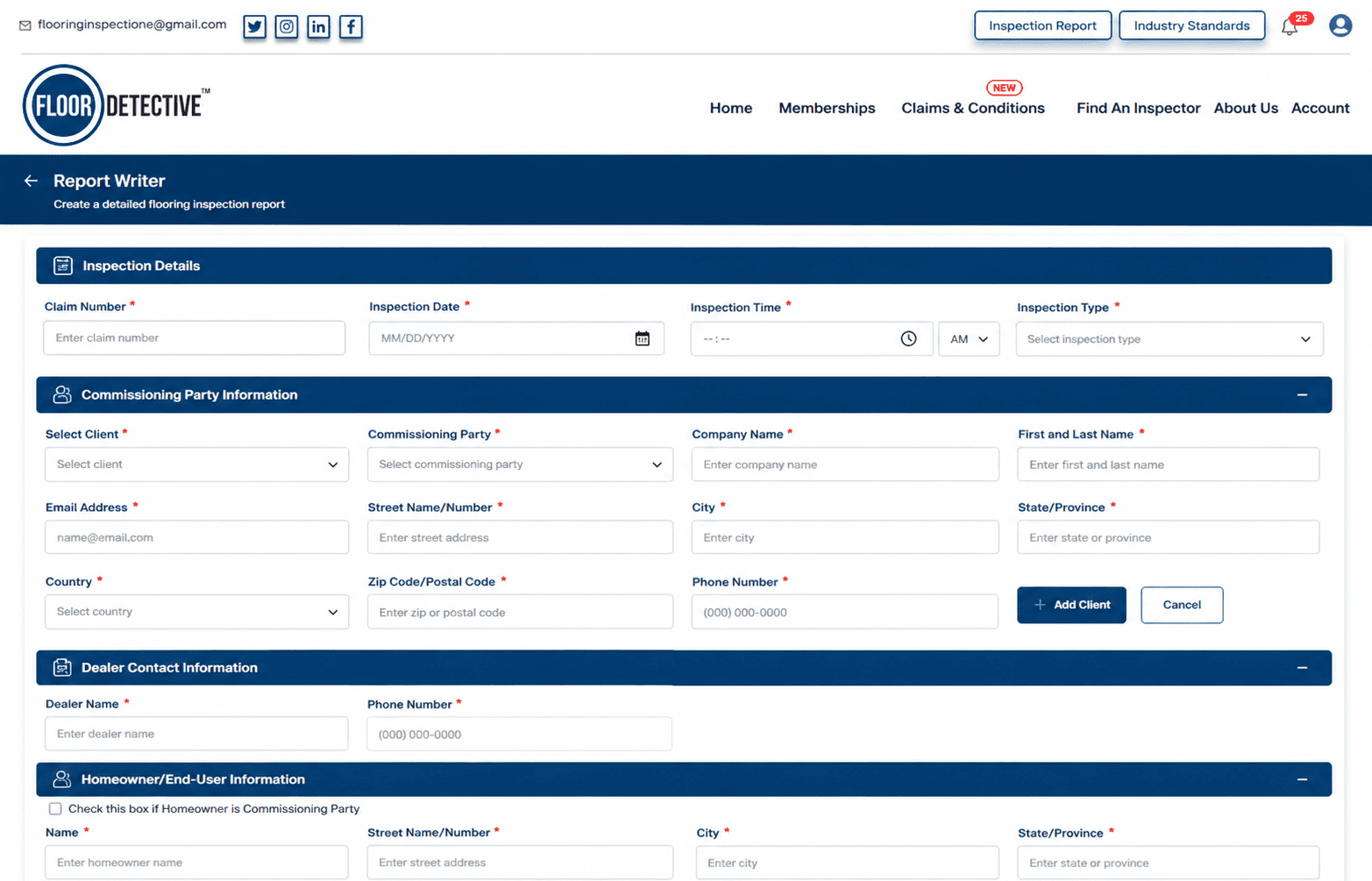The width and height of the screenshot is (1372, 881).
Task: Click the Dealer Contact Information section icon
Action: click(x=62, y=668)
